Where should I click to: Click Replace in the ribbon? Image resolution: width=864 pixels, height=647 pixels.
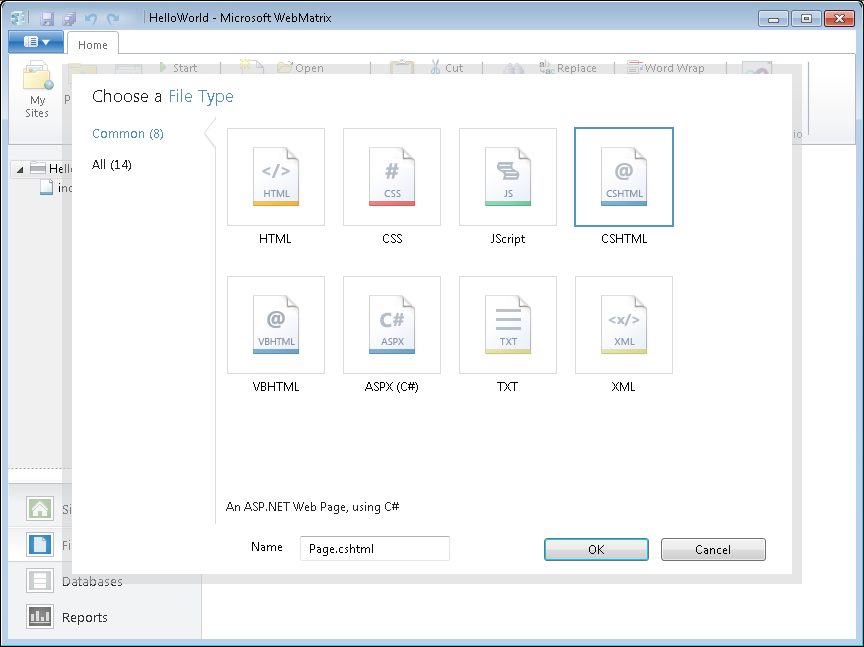click(568, 68)
